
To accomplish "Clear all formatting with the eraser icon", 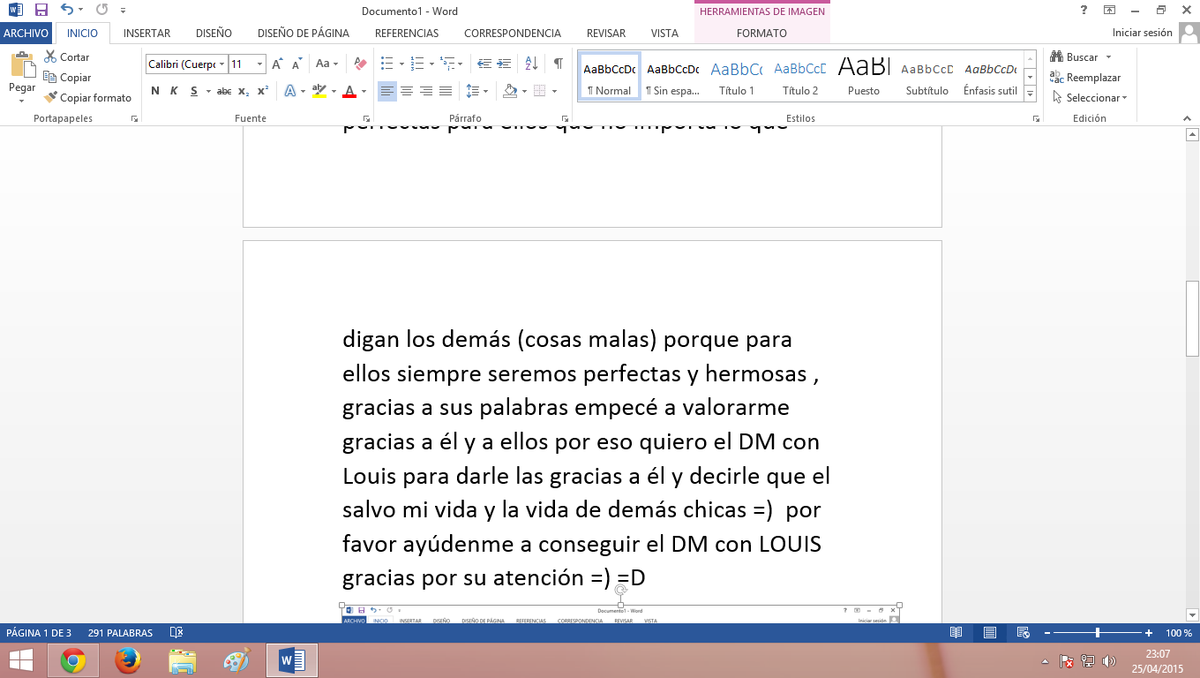I will coord(361,64).
